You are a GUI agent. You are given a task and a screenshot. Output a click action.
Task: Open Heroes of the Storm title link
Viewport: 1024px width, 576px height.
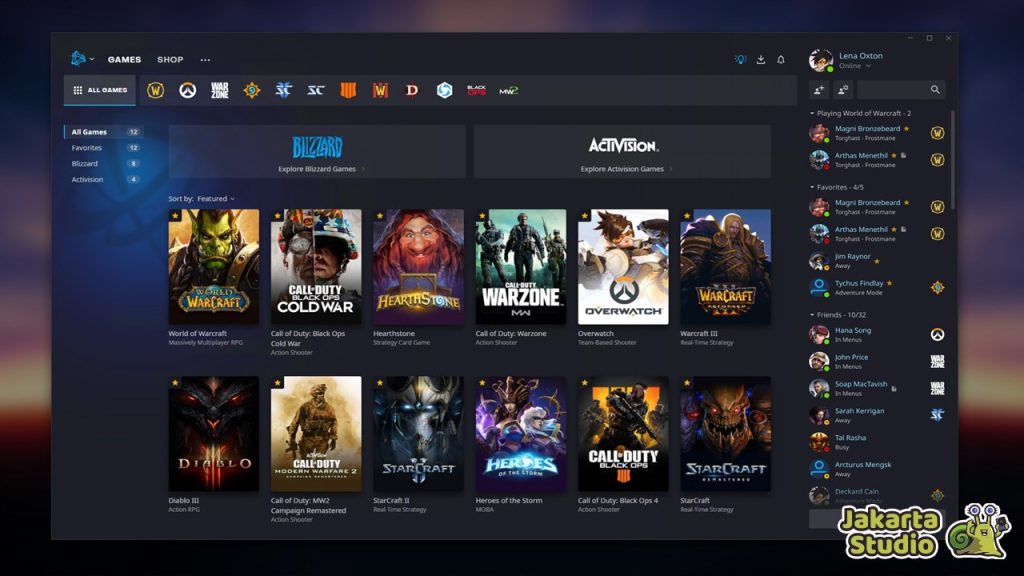click(x=509, y=501)
